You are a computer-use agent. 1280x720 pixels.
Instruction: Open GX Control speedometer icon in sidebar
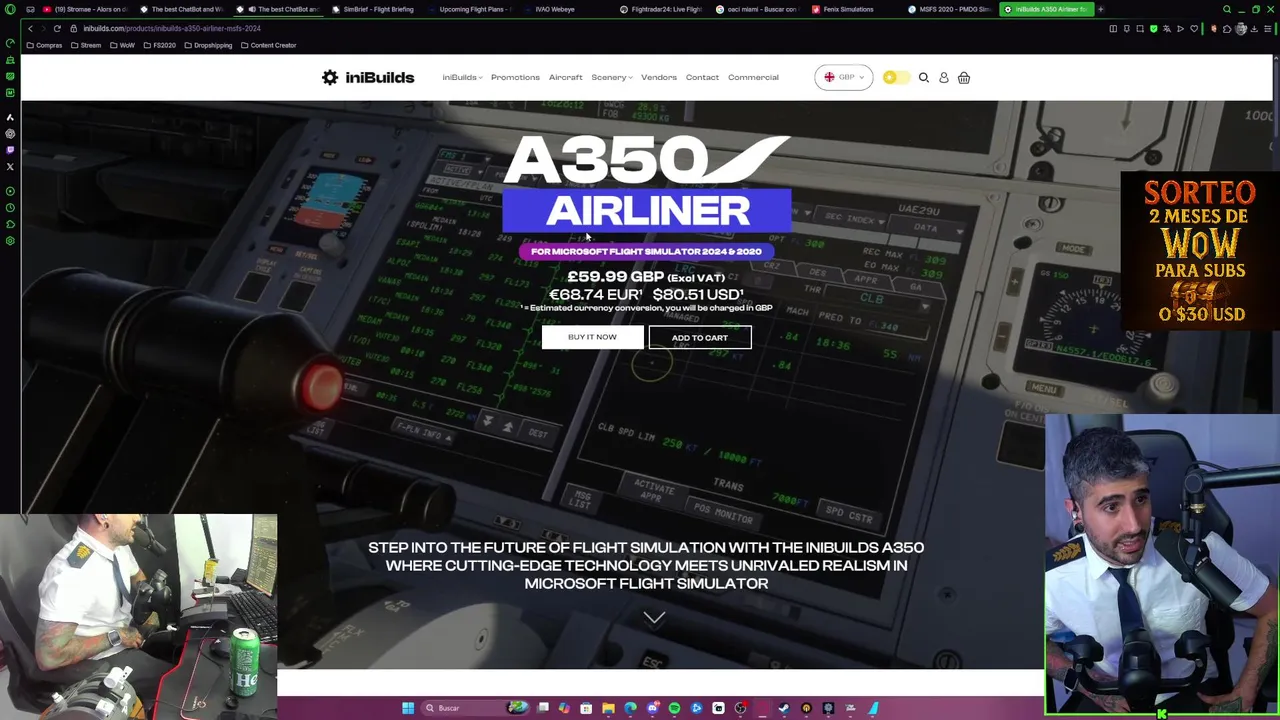10,43
